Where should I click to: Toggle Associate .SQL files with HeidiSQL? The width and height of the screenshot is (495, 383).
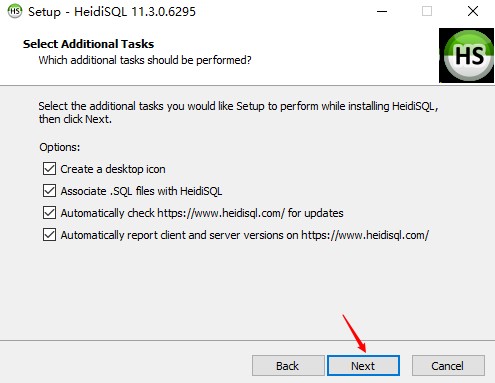pos(49,191)
